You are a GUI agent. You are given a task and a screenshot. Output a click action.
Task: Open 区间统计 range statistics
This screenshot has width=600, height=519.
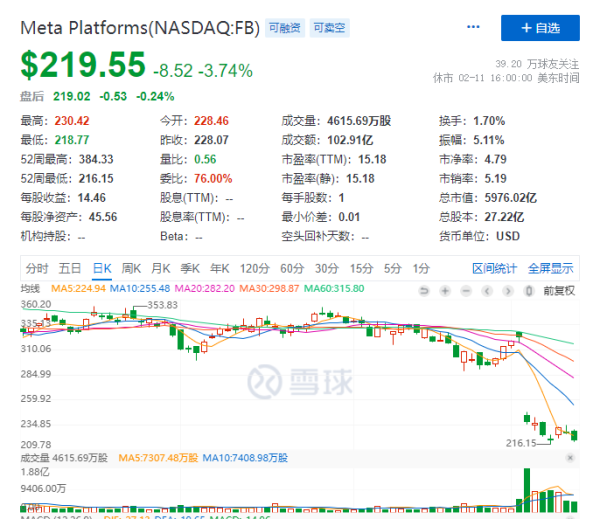coord(495,268)
